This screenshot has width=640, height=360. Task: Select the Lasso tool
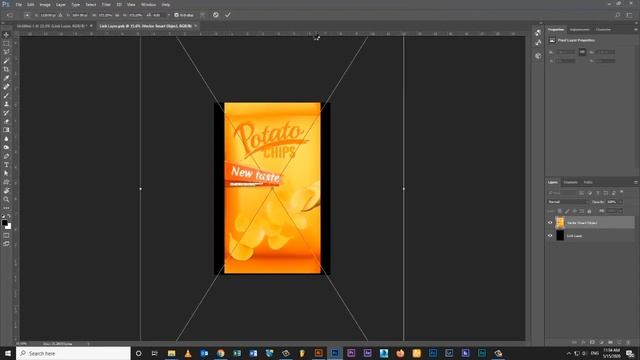point(6,52)
